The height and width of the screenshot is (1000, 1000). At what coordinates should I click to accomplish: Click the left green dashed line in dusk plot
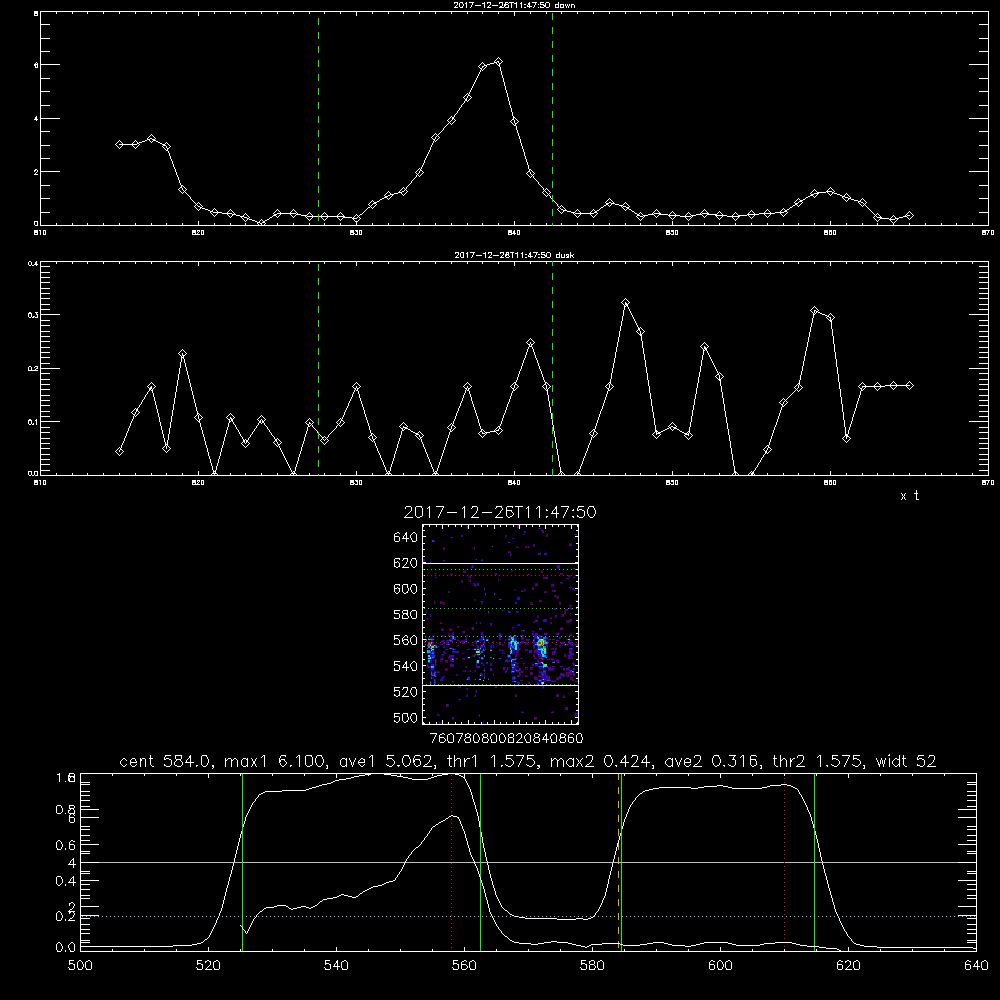click(318, 368)
